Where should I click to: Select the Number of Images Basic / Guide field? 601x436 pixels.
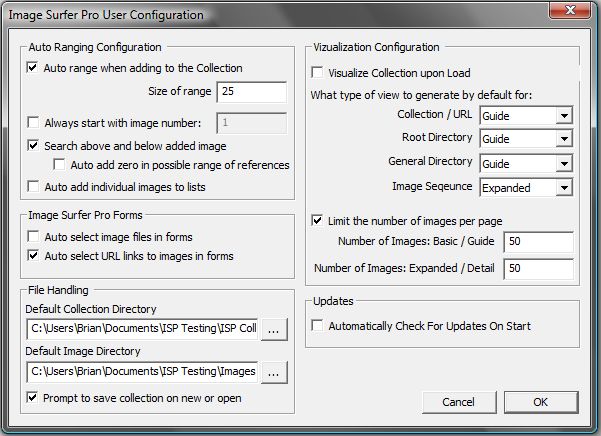pyautogui.click(x=539, y=242)
